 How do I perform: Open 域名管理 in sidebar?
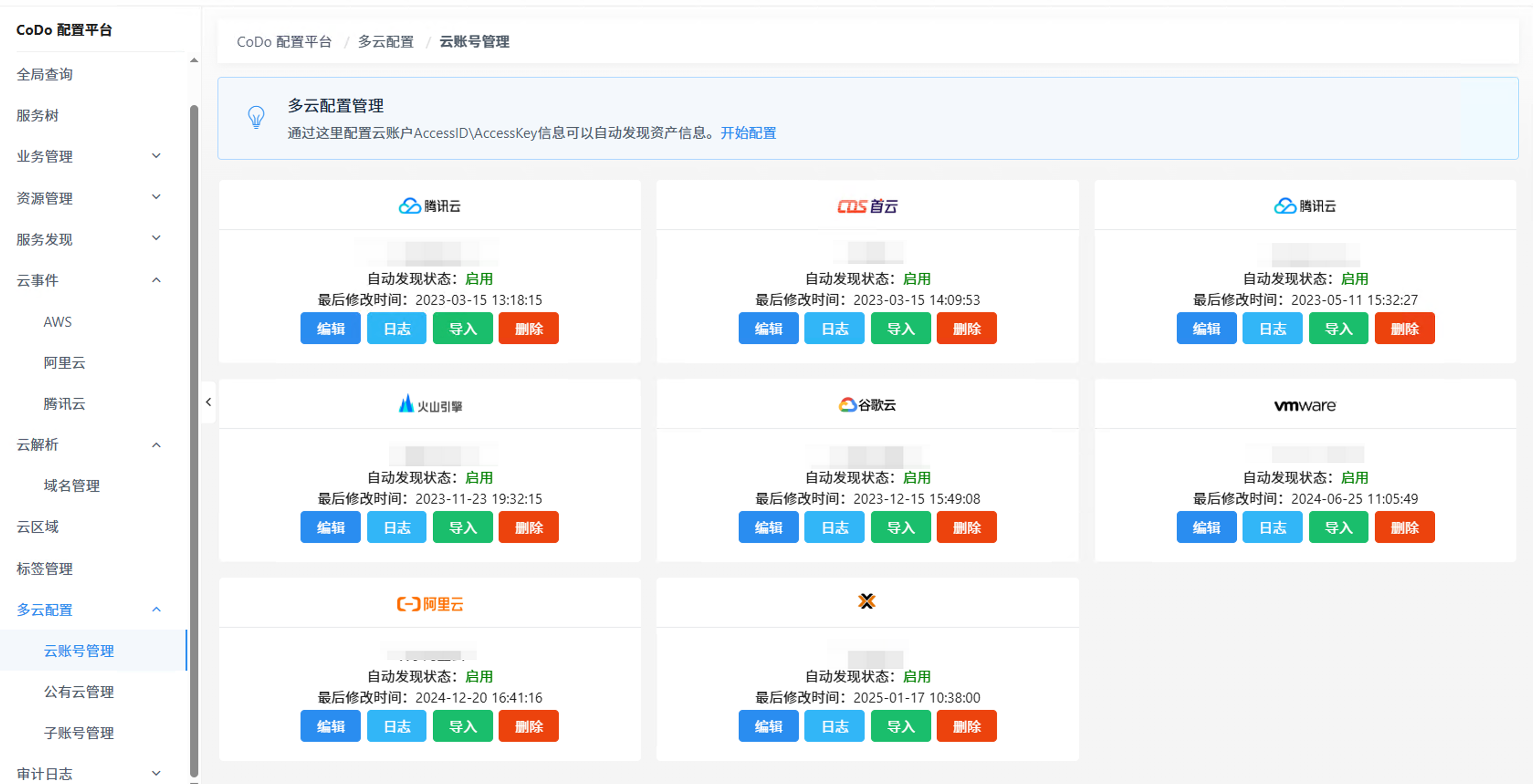pyautogui.click(x=71, y=486)
